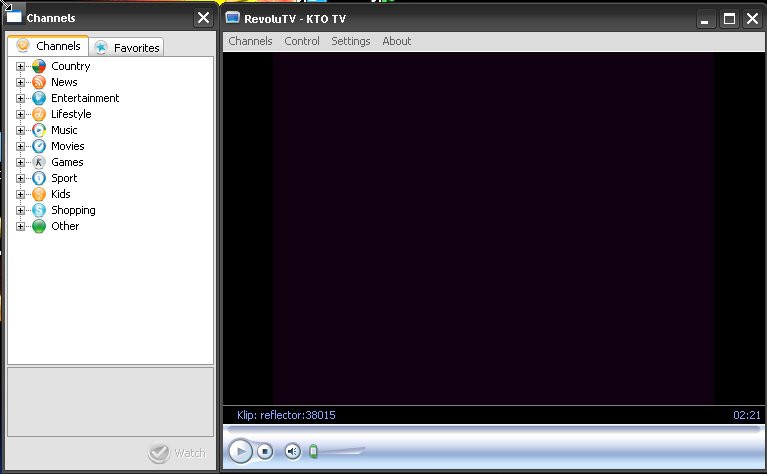Image resolution: width=767 pixels, height=474 pixels.
Task: Close the RevoluTV window
Action: [752, 19]
